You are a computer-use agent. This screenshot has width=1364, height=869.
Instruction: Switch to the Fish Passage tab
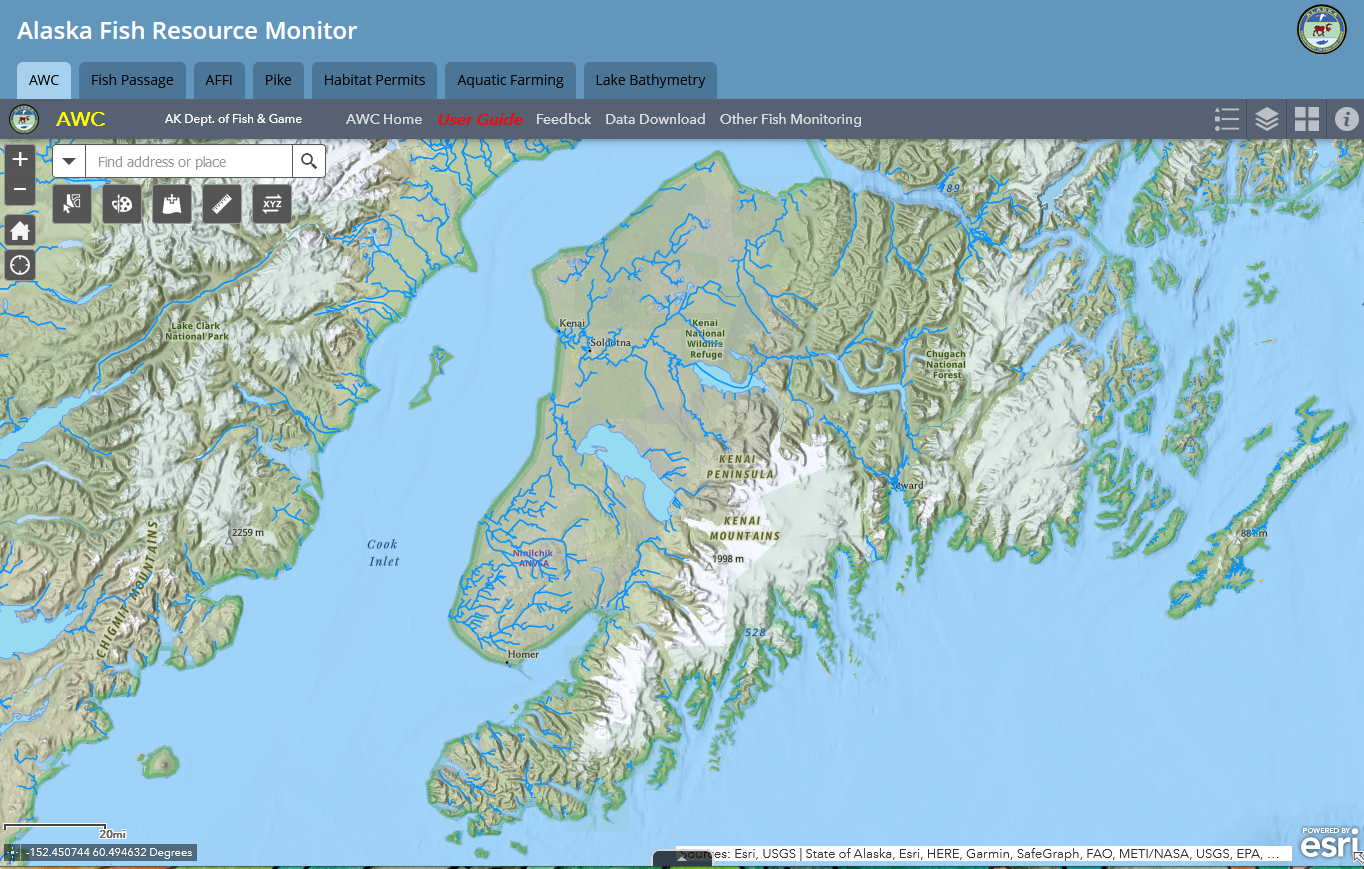[x=132, y=80]
